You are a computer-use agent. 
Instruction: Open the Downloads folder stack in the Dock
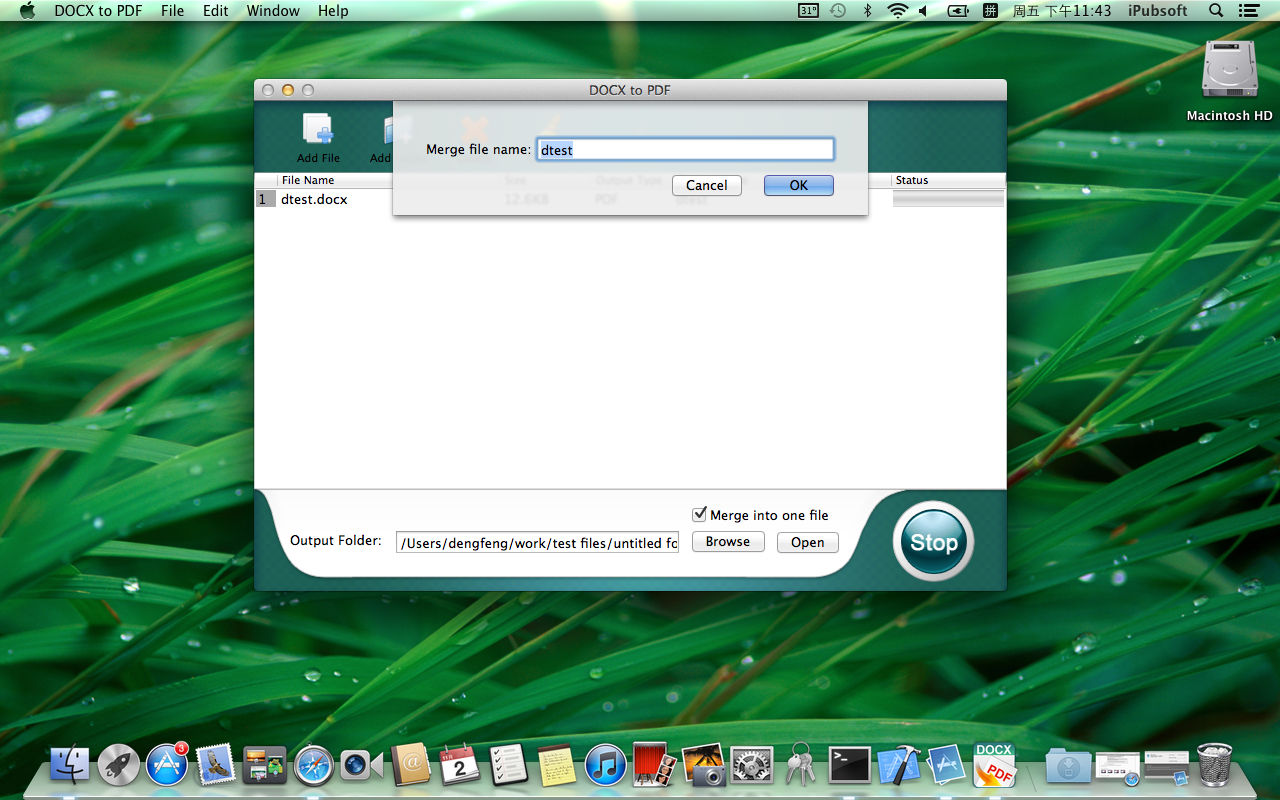point(1068,766)
